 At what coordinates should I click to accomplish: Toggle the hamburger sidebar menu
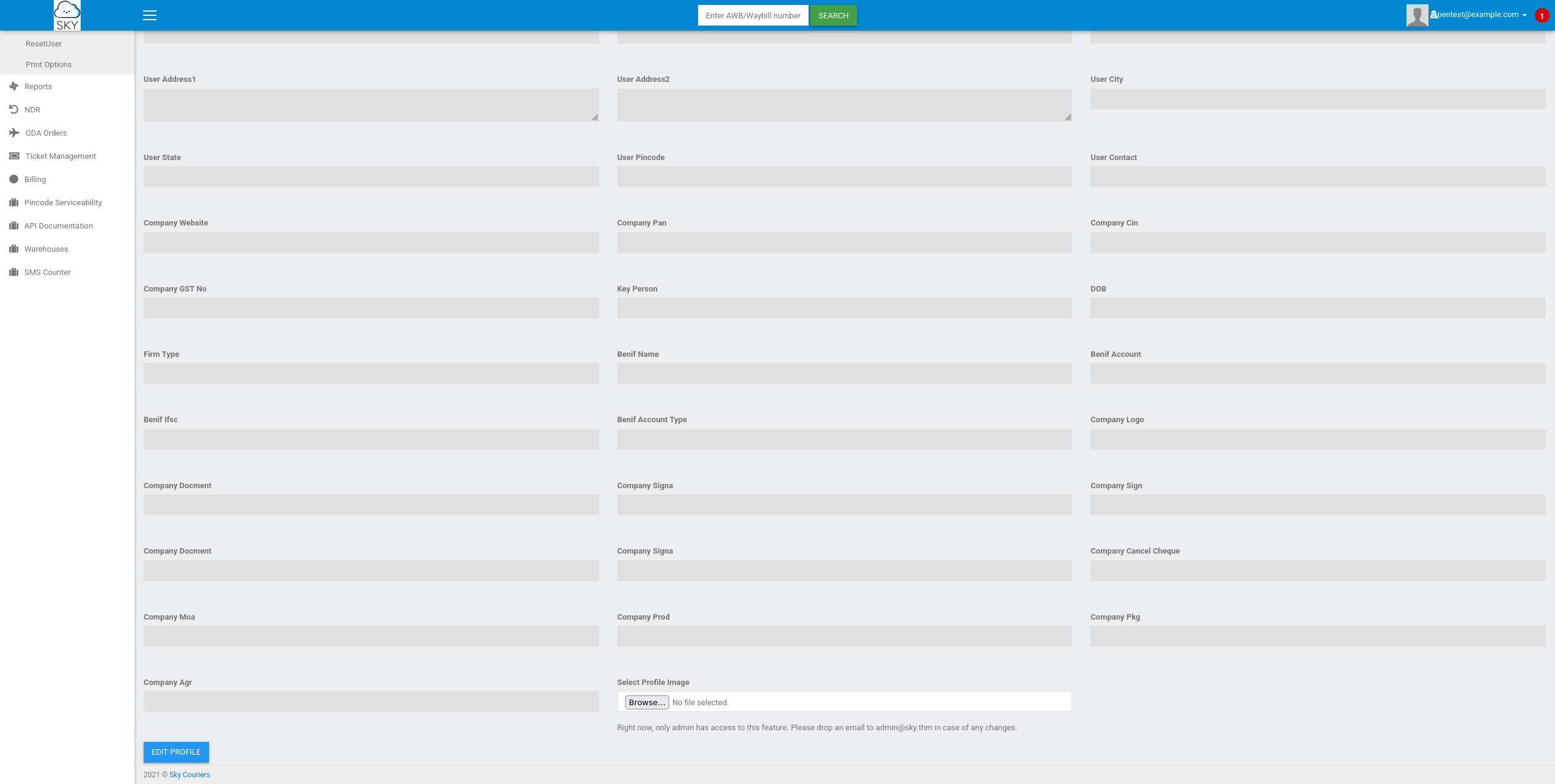coord(150,15)
